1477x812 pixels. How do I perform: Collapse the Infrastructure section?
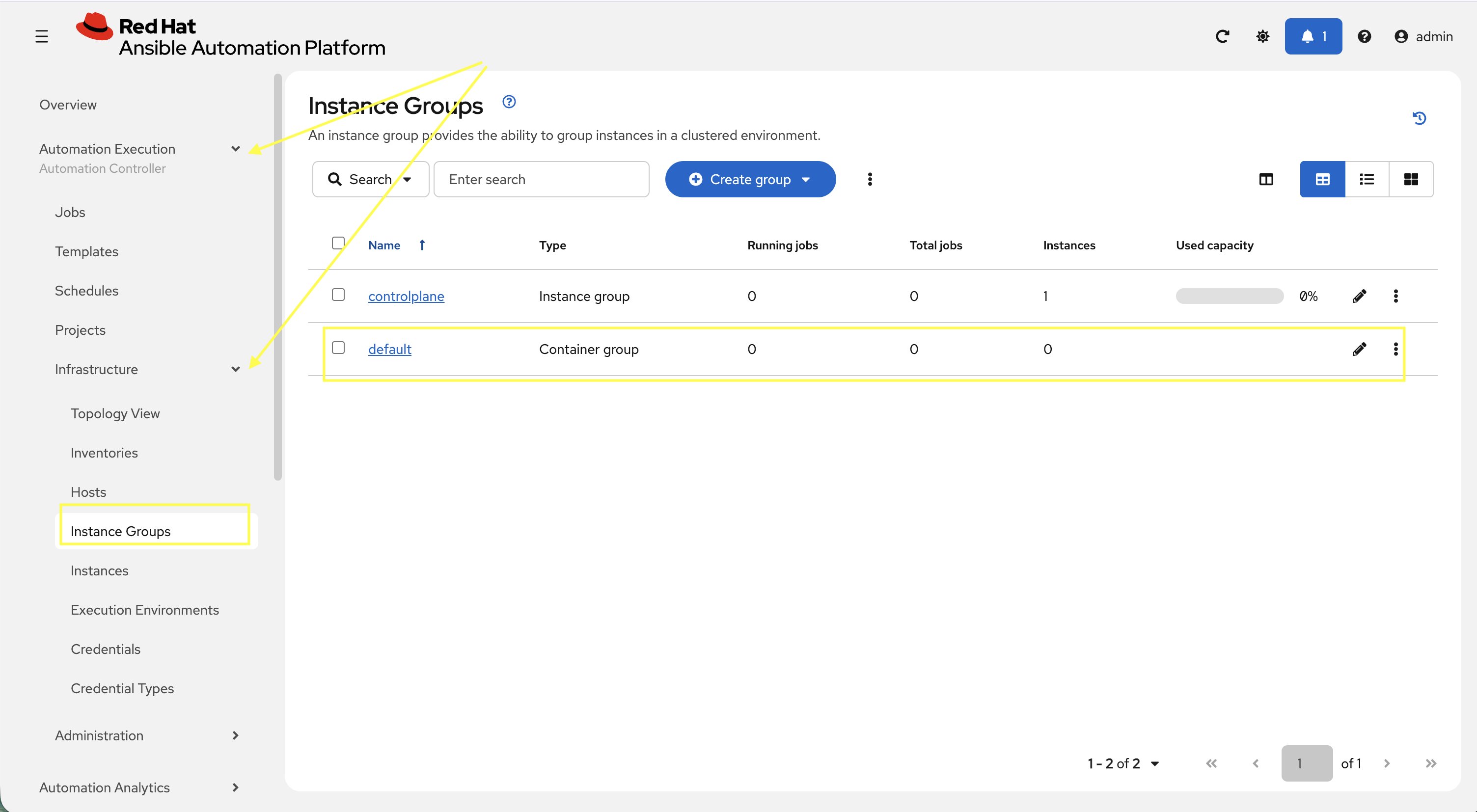(x=235, y=369)
